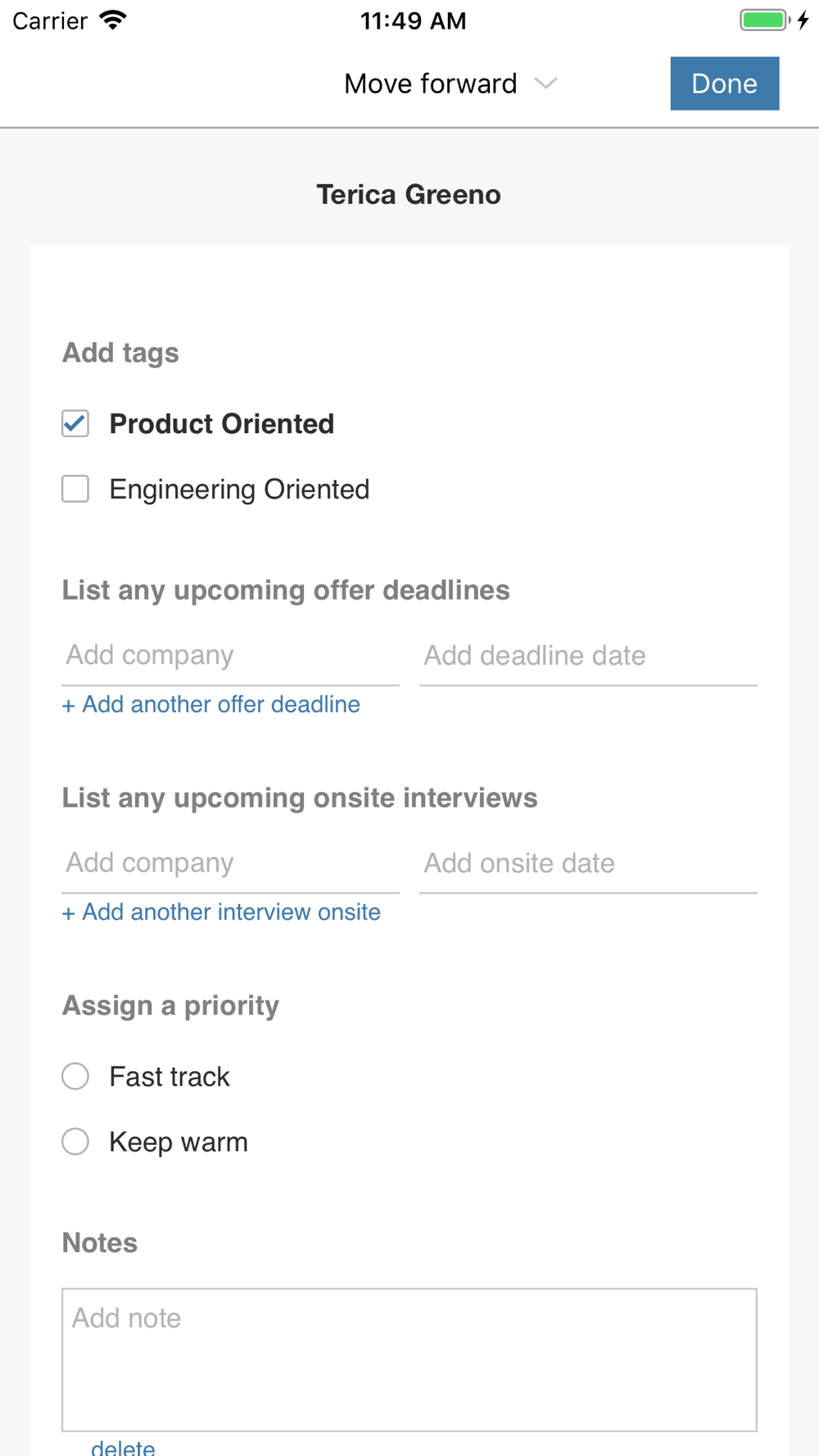This screenshot has width=819, height=1456.
Task: Tap Add another offer deadline link
Action: [211, 704]
